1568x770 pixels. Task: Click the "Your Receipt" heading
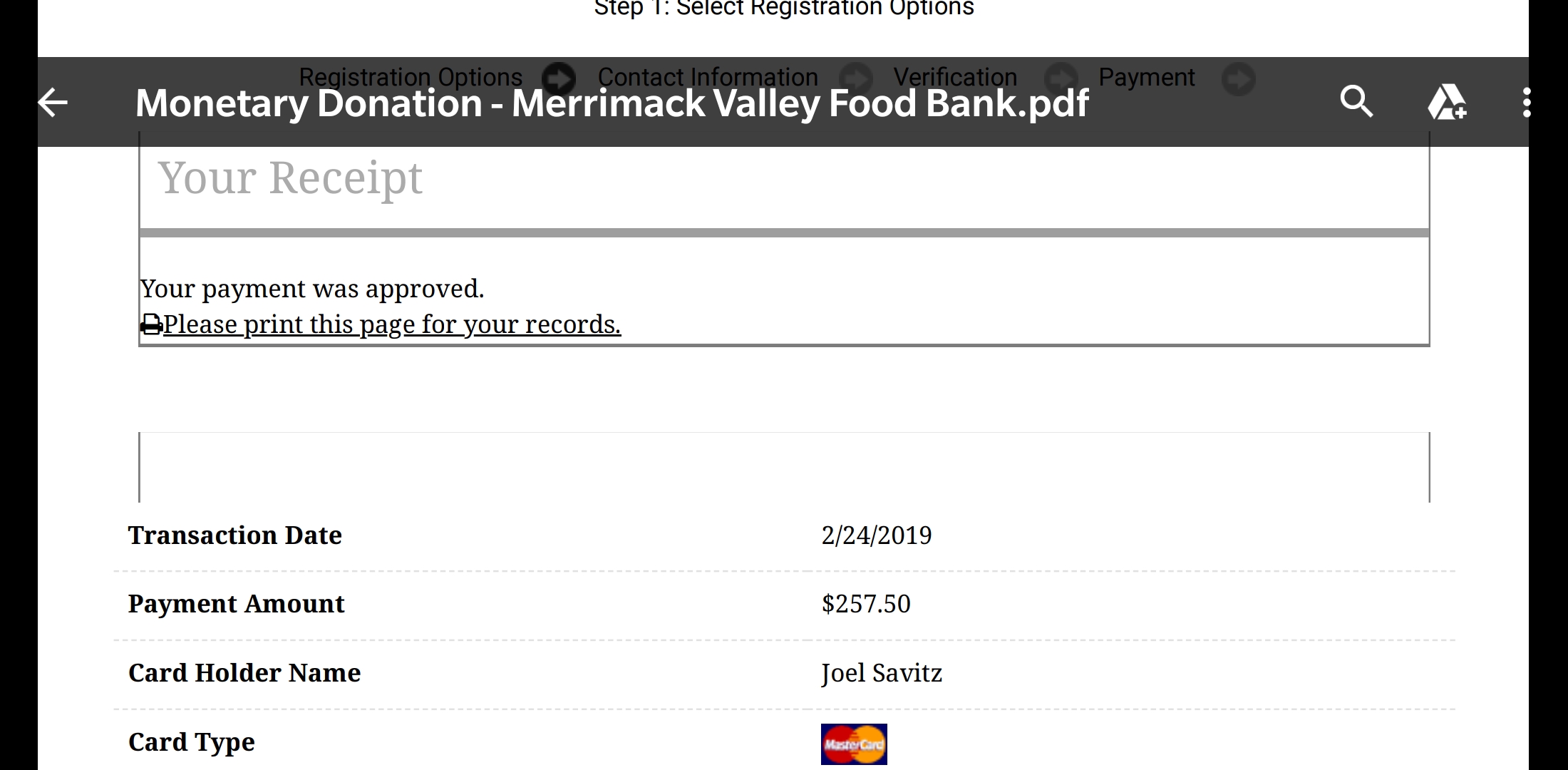[x=290, y=178]
